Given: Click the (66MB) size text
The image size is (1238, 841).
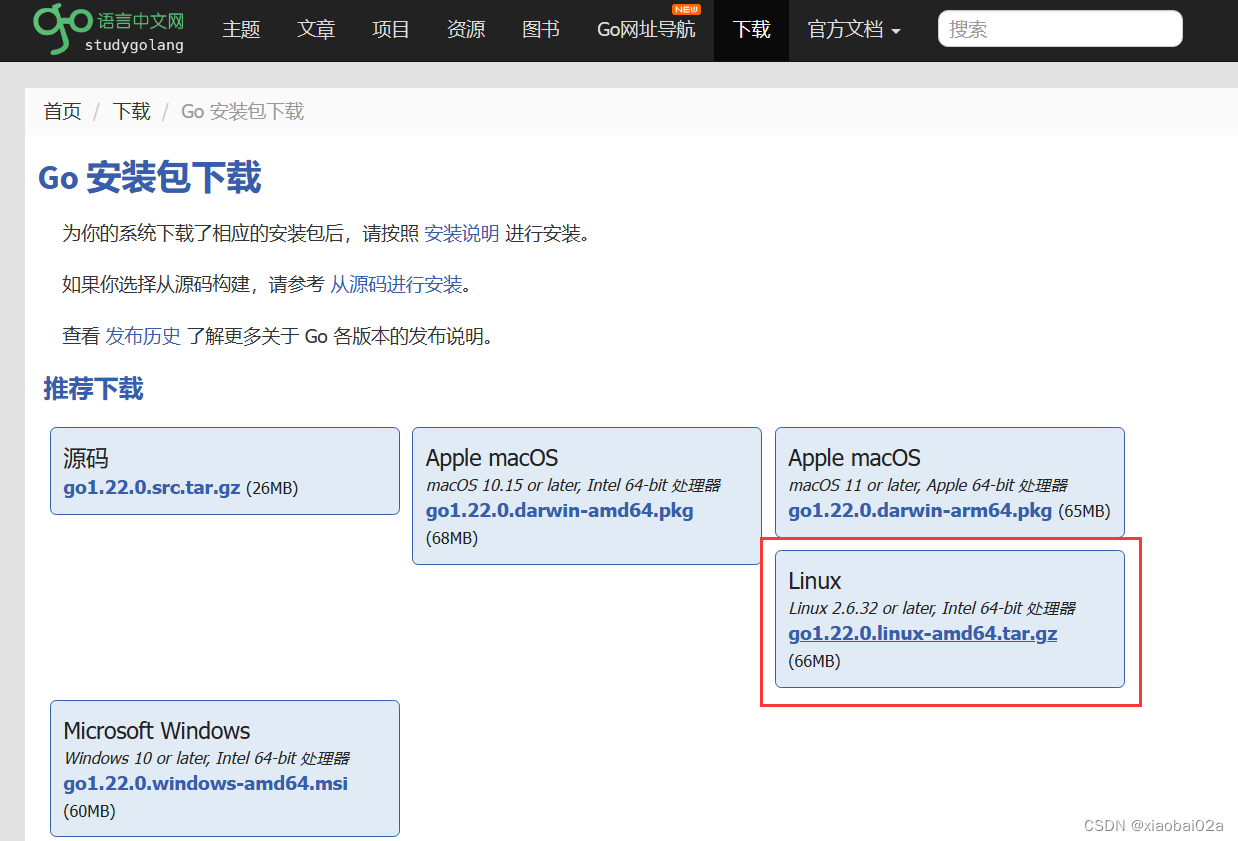Looking at the screenshot, I should click(x=814, y=661).
